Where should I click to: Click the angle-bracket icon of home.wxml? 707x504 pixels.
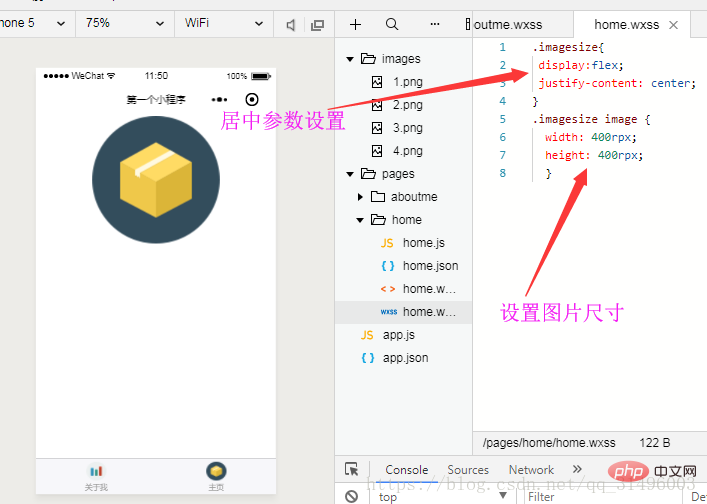[x=388, y=289]
